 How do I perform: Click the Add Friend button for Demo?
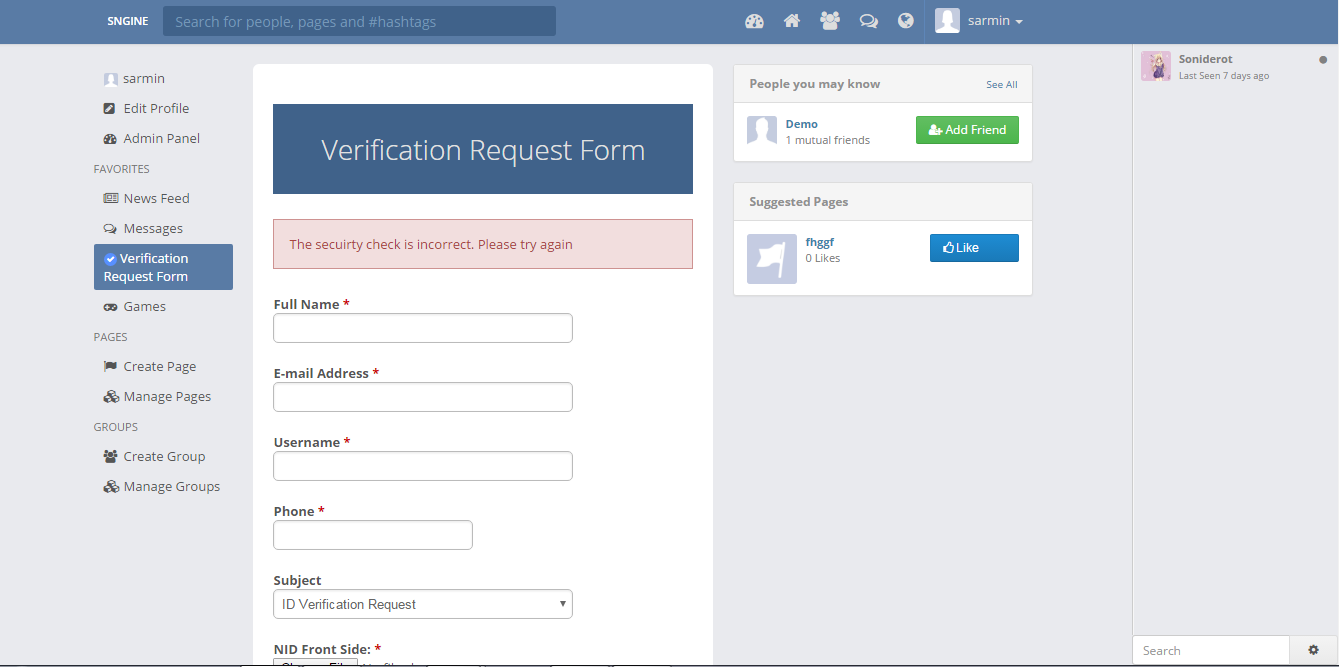coord(967,130)
